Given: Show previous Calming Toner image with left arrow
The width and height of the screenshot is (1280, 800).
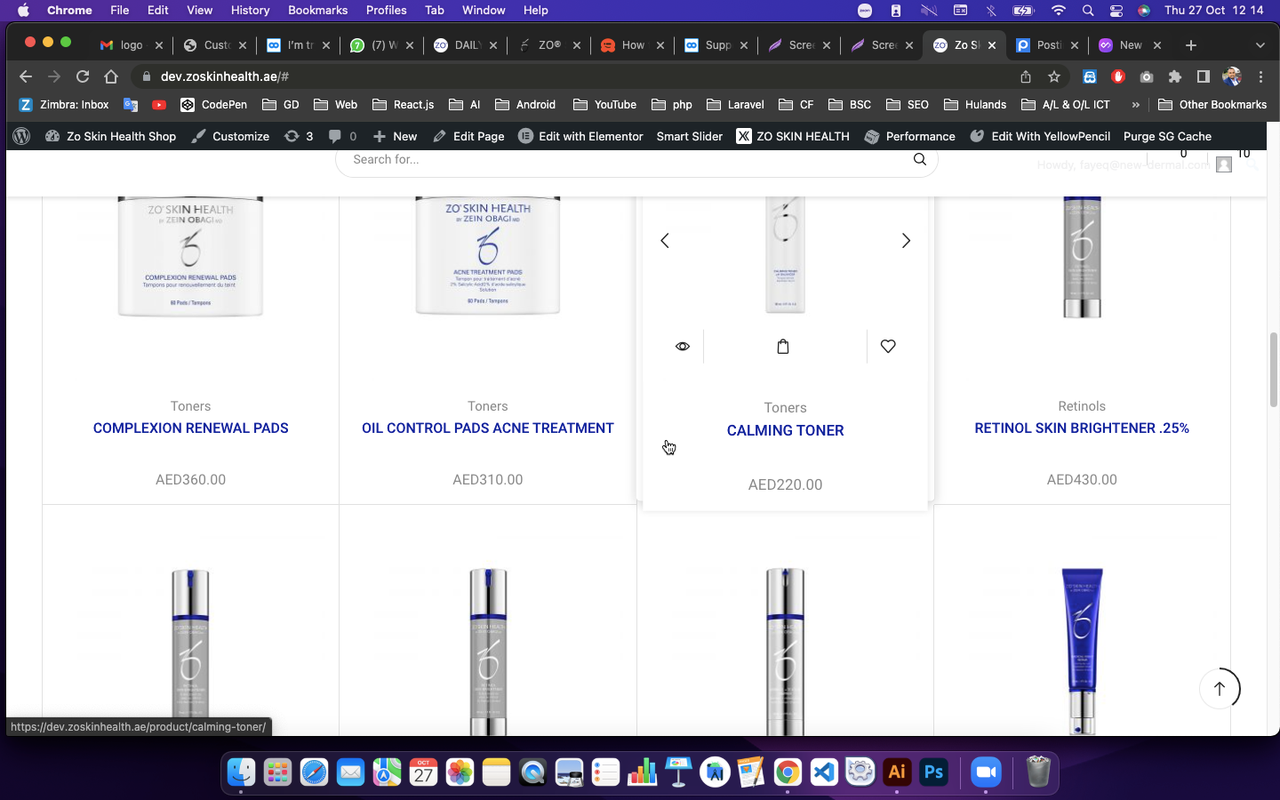Looking at the screenshot, I should (x=665, y=241).
